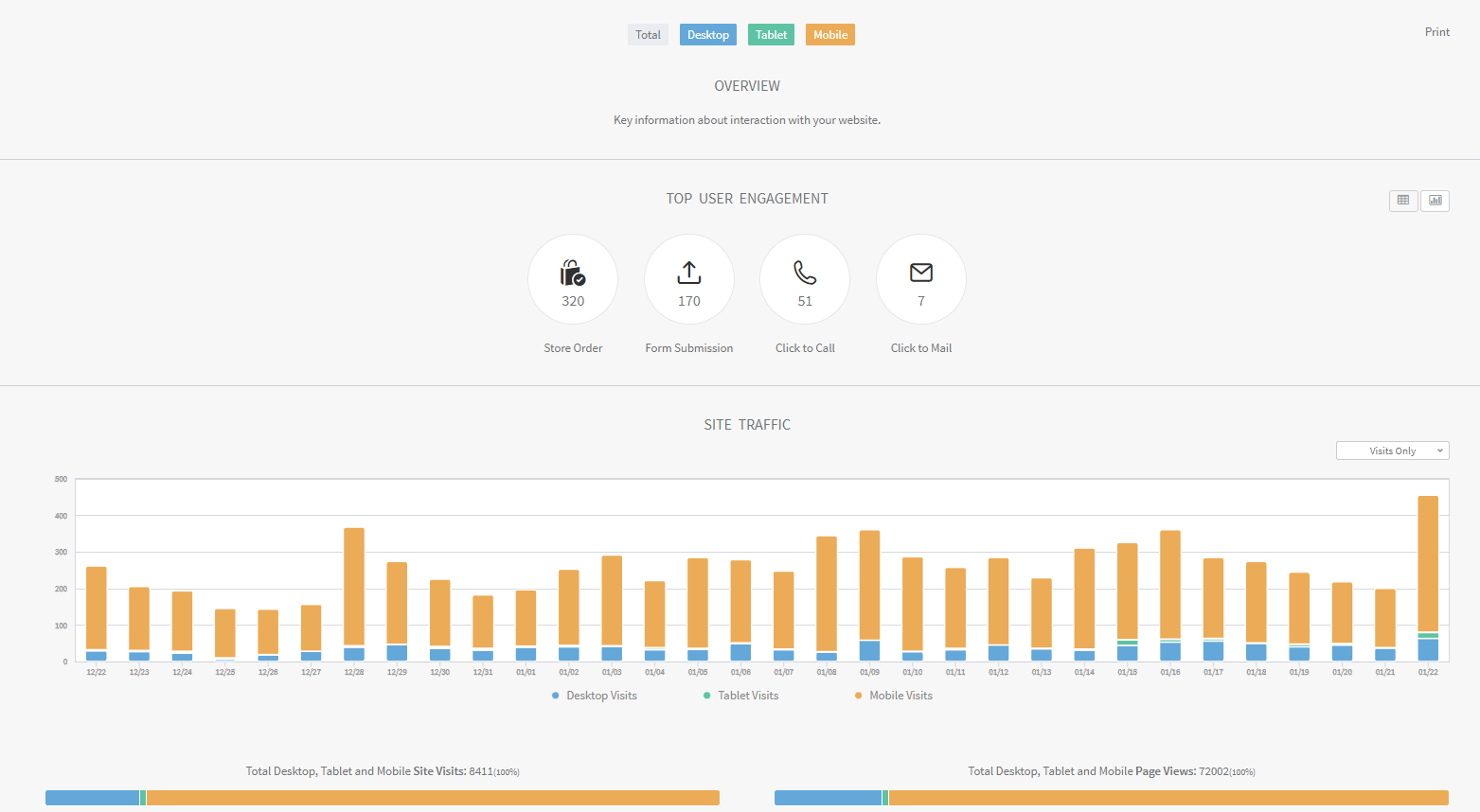Click the Print link
This screenshot has height=812, width=1480.
[1437, 32]
